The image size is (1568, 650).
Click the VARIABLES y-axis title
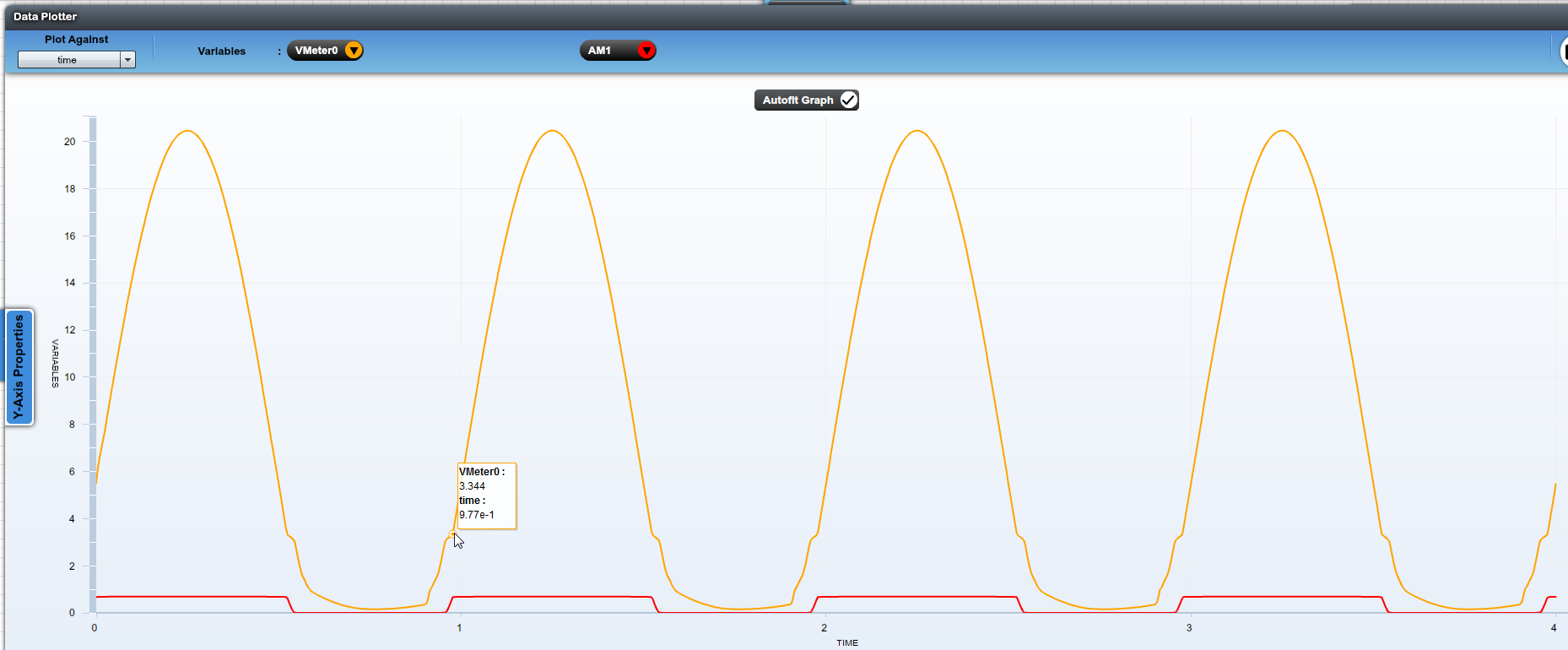pos(56,364)
